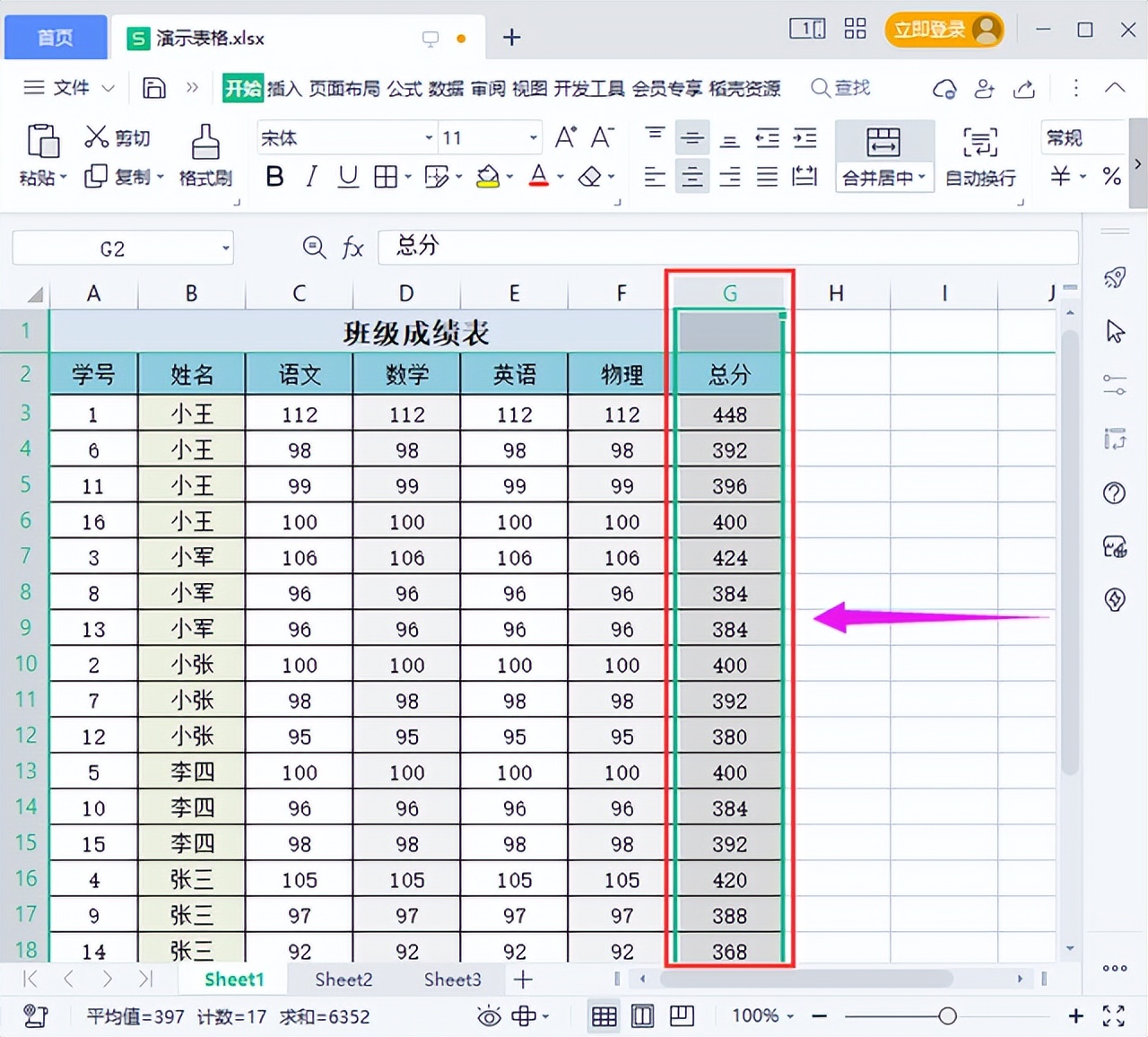Open the function (fx) insert dialog
The image size is (1148, 1037).
point(352,248)
